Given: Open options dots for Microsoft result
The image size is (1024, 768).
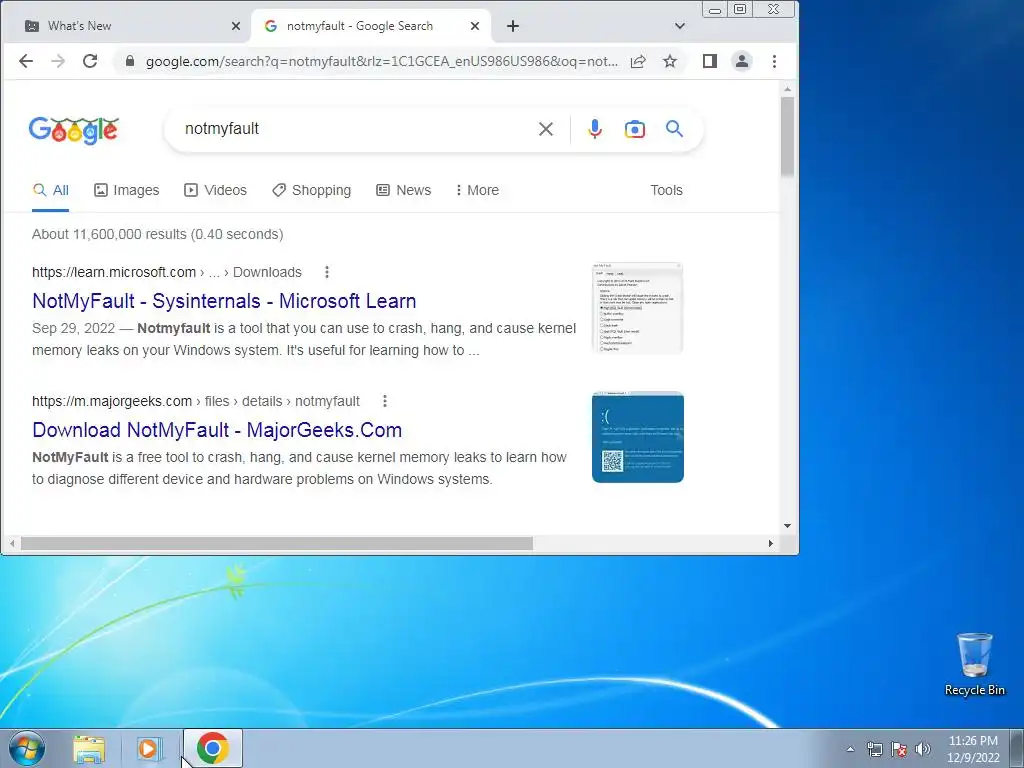Looking at the screenshot, I should point(327,272).
